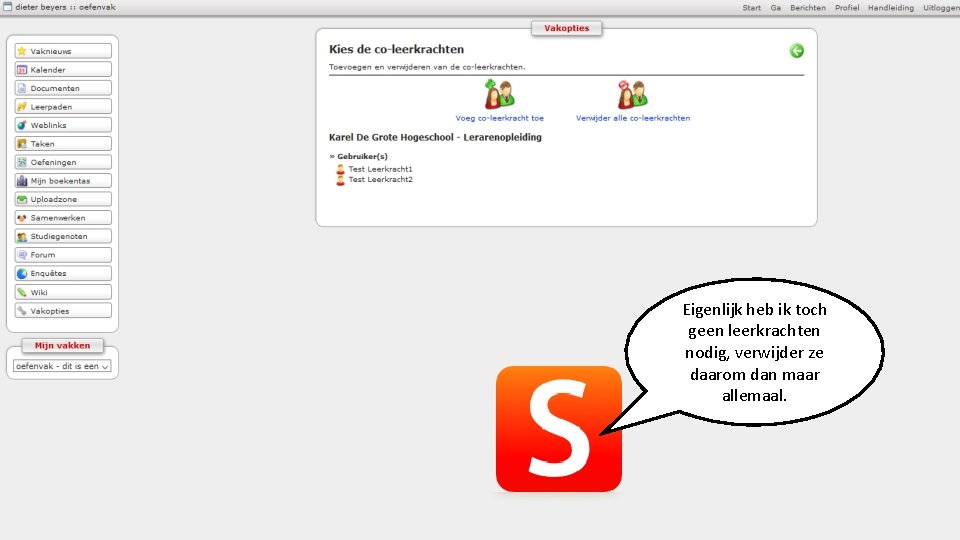Open the Uploadzone module
The height and width of the screenshot is (540, 960).
click(63, 199)
